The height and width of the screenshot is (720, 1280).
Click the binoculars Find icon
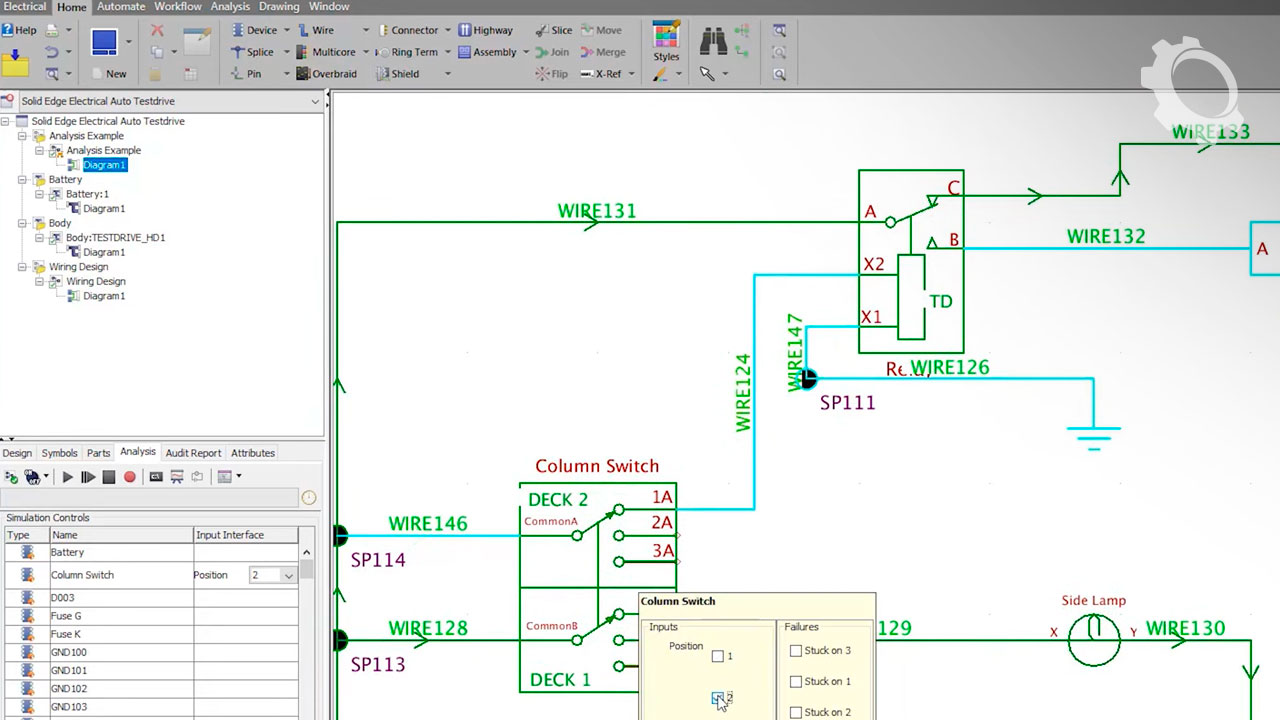pos(713,41)
